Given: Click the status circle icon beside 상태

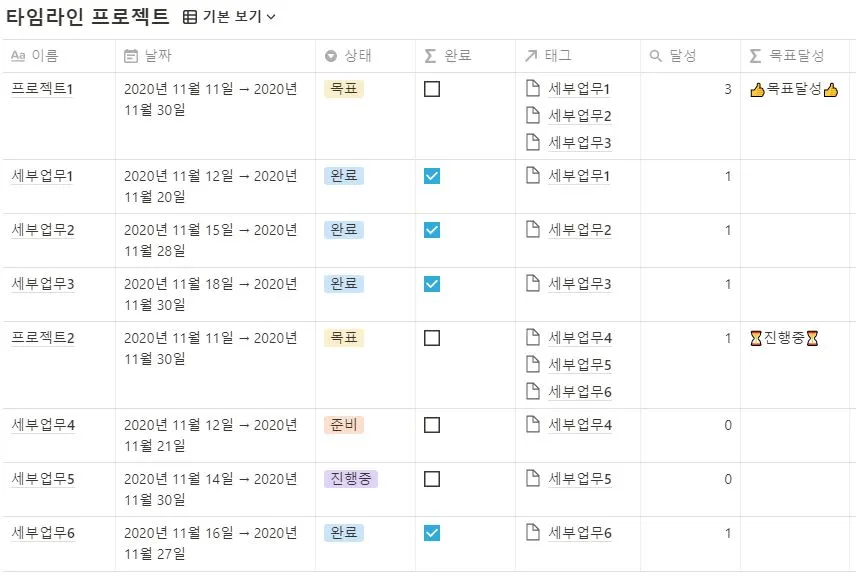Looking at the screenshot, I should coord(331,56).
